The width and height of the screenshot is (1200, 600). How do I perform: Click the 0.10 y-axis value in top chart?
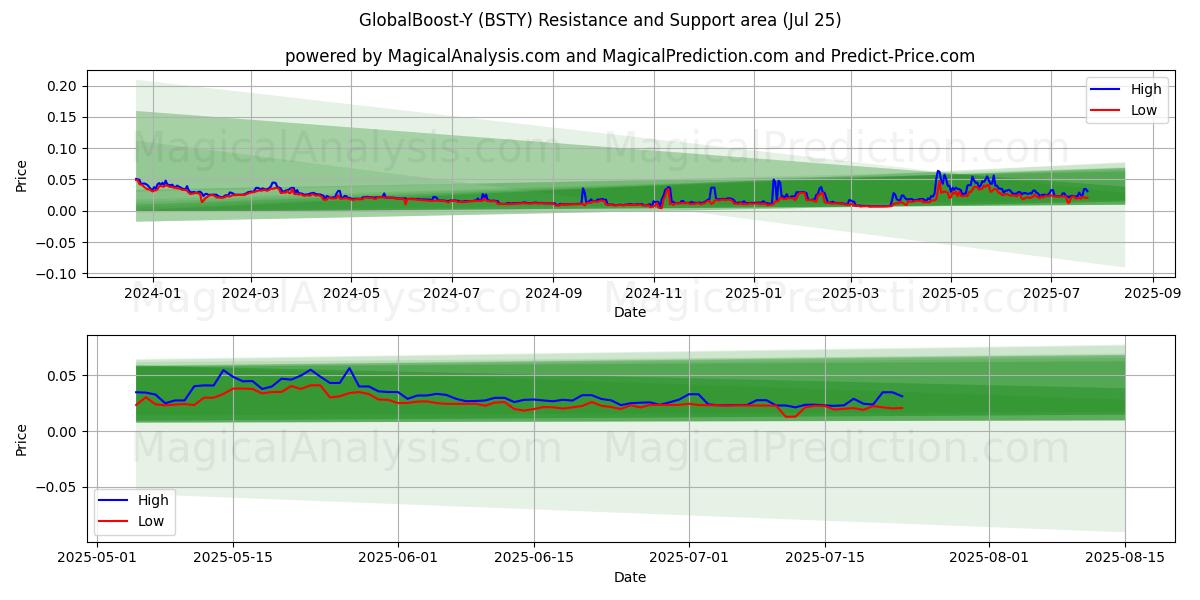[63, 149]
